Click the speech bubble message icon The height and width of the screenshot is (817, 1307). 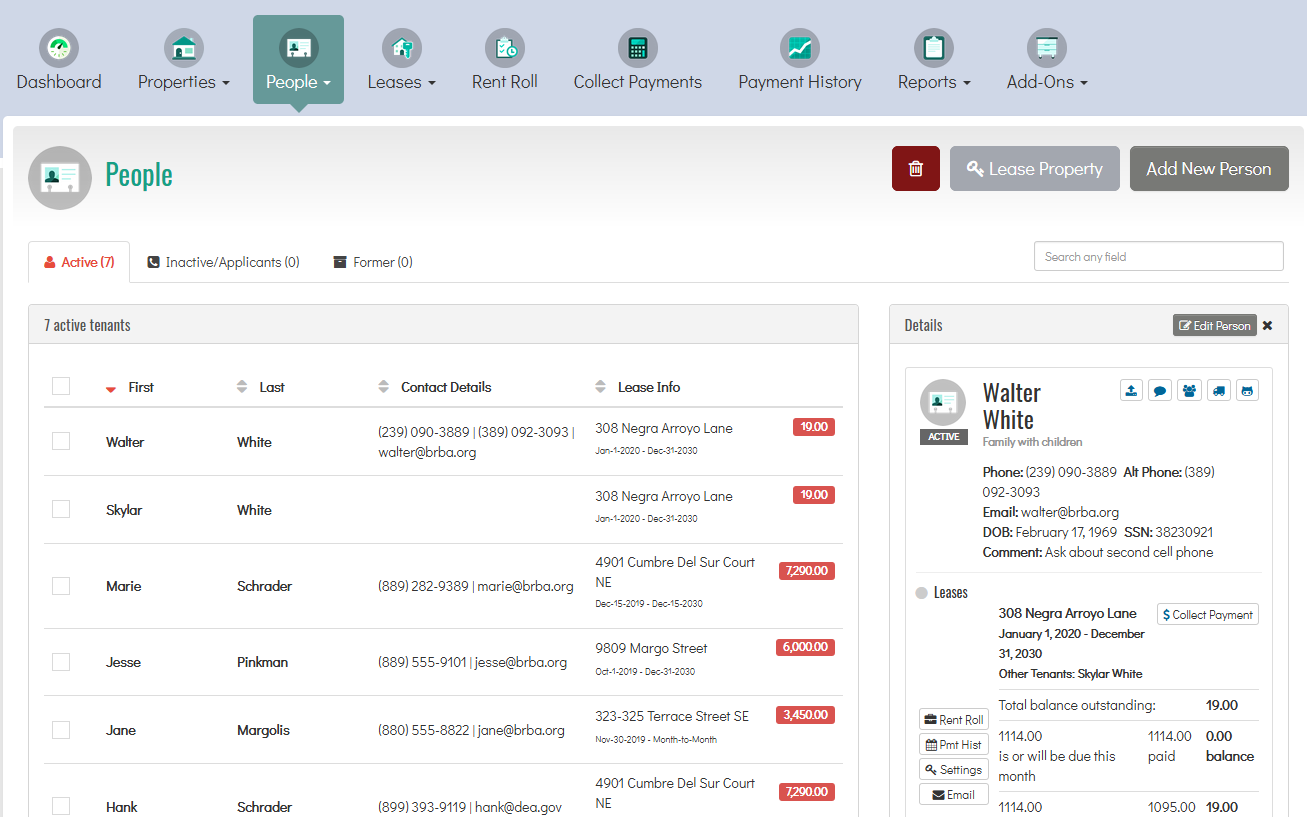click(x=1160, y=390)
